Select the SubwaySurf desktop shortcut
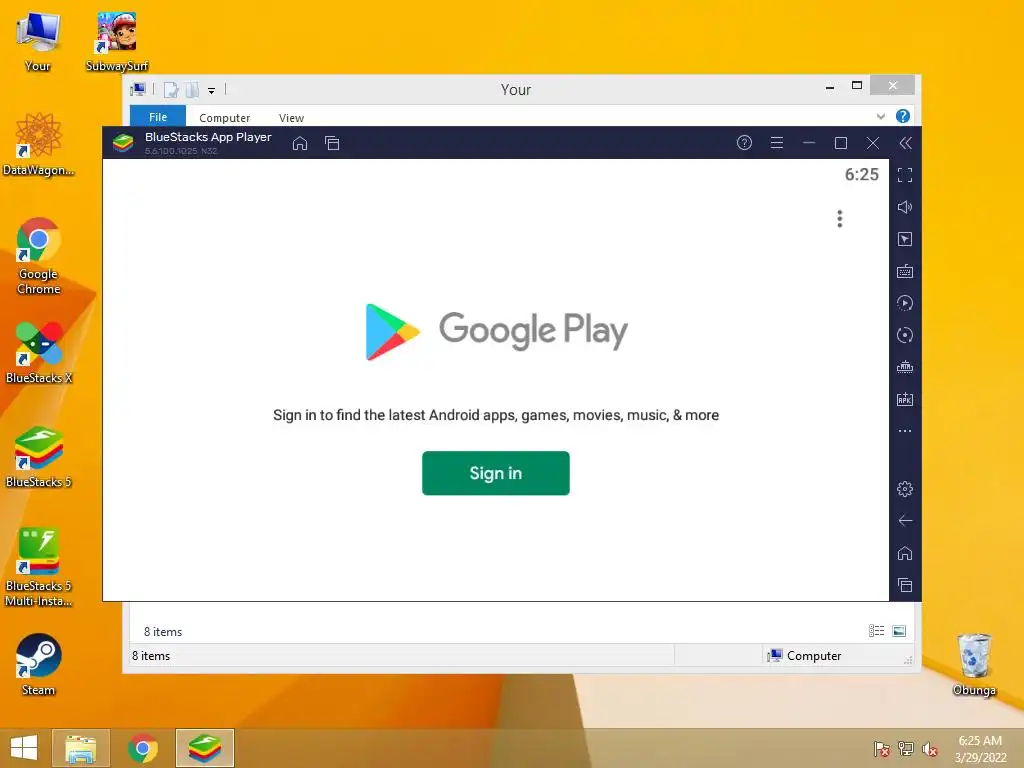This screenshot has height=768, width=1024. pos(117,40)
